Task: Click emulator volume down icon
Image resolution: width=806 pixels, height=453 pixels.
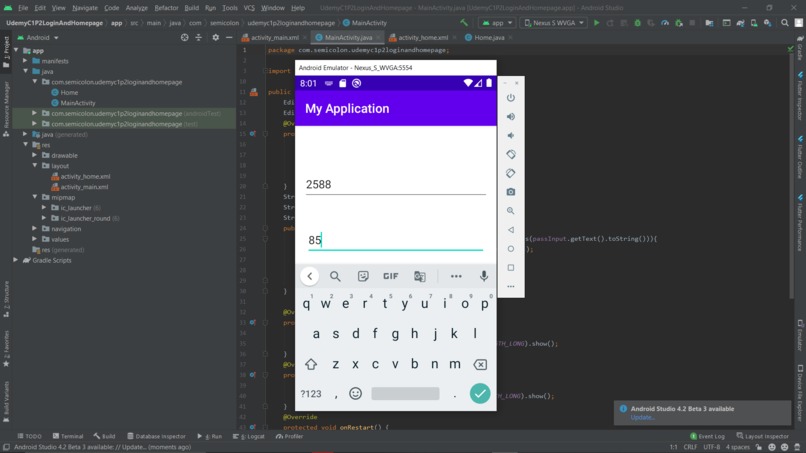Action: (x=510, y=136)
